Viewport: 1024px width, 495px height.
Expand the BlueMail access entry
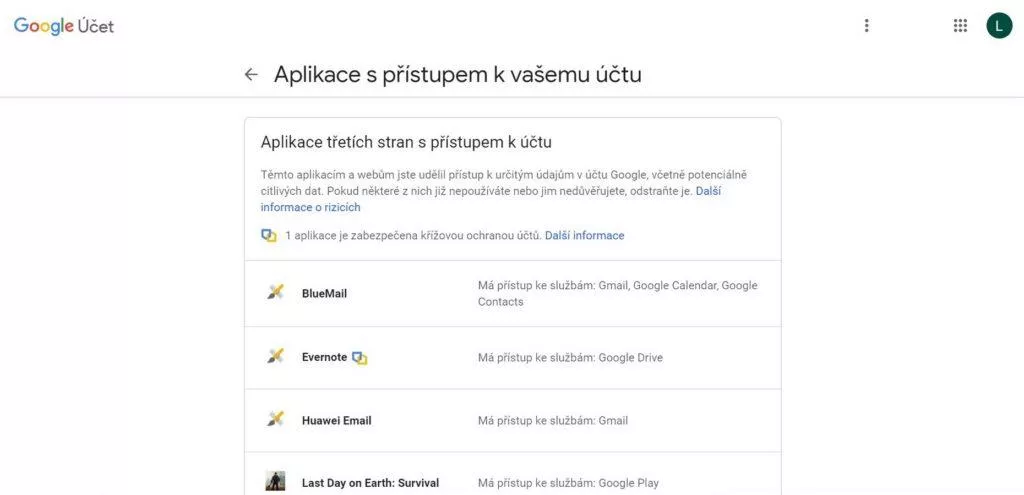(513, 293)
